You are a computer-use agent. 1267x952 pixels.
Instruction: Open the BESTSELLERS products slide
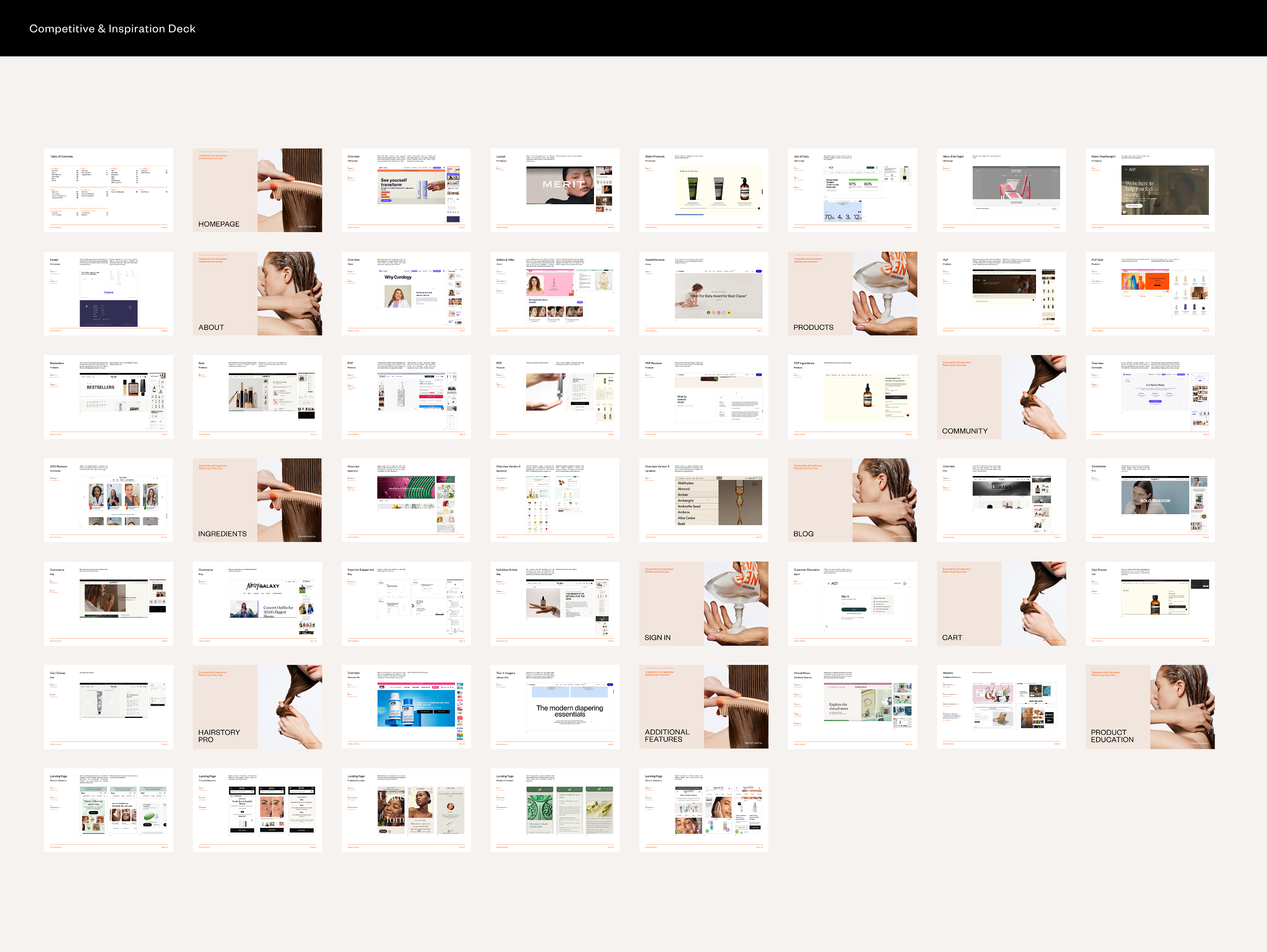coord(108,397)
